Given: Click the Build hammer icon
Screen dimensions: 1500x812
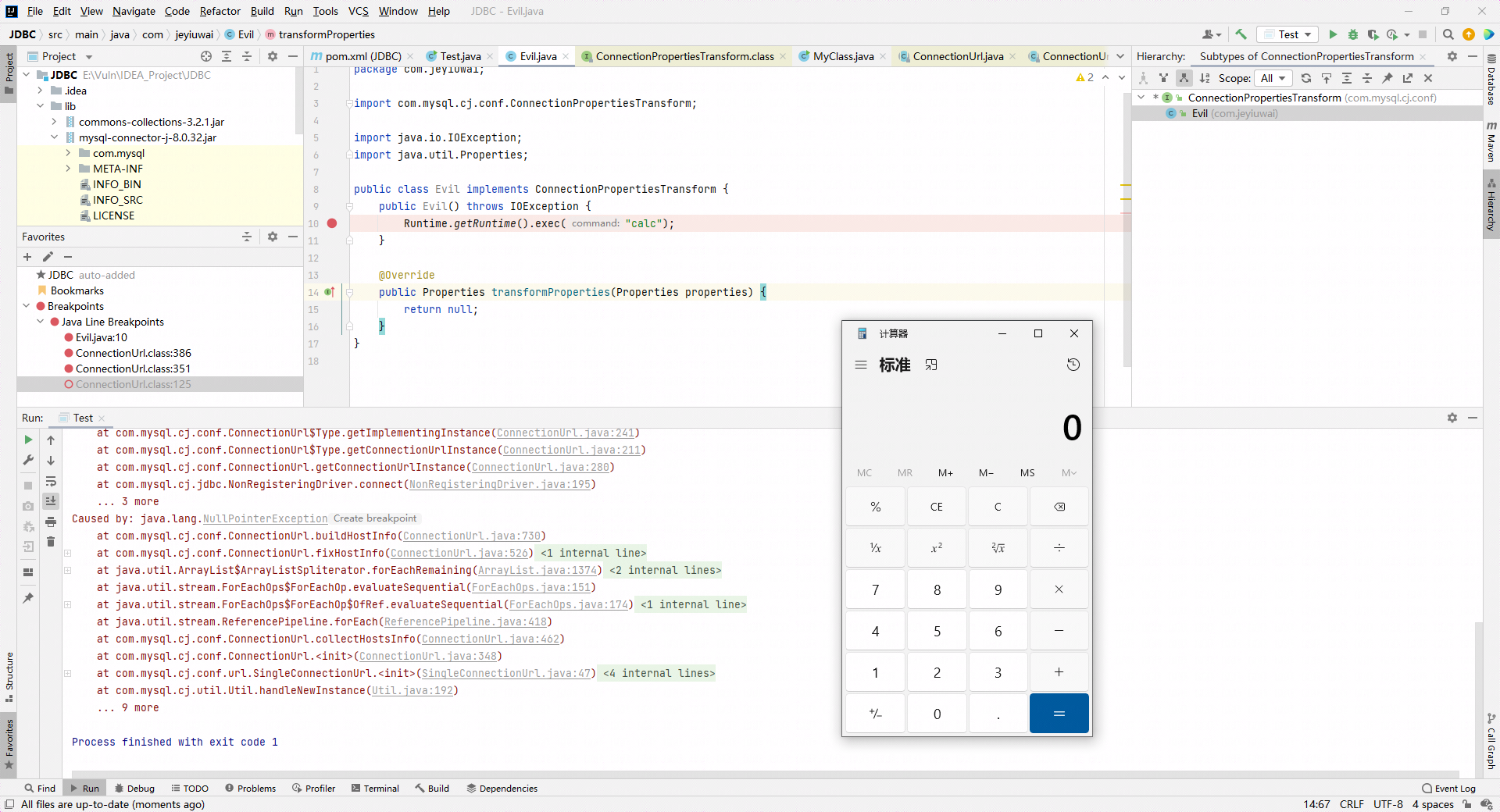Looking at the screenshot, I should tap(1241, 34).
